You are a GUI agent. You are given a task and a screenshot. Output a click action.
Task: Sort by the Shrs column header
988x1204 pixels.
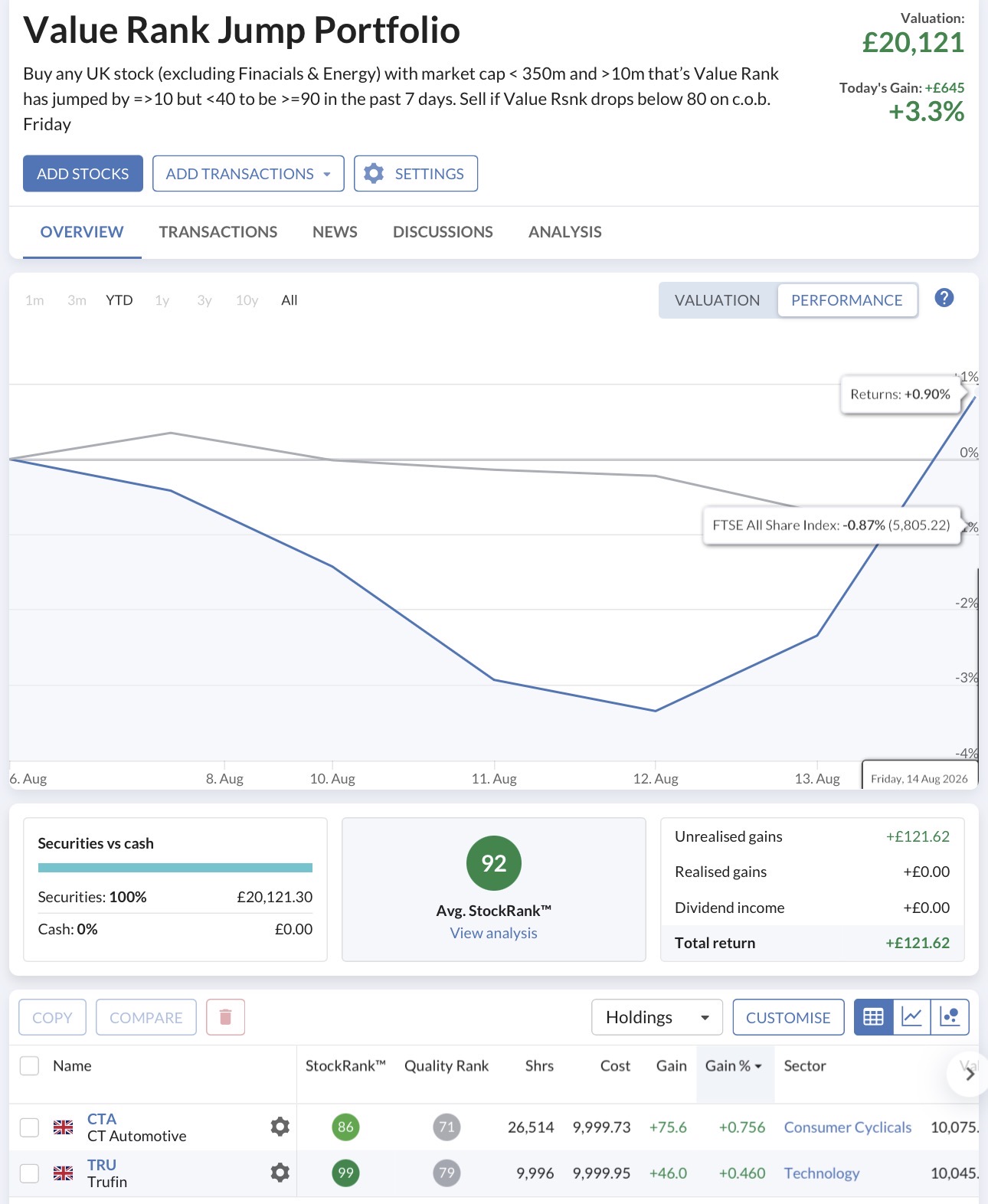coord(539,1065)
